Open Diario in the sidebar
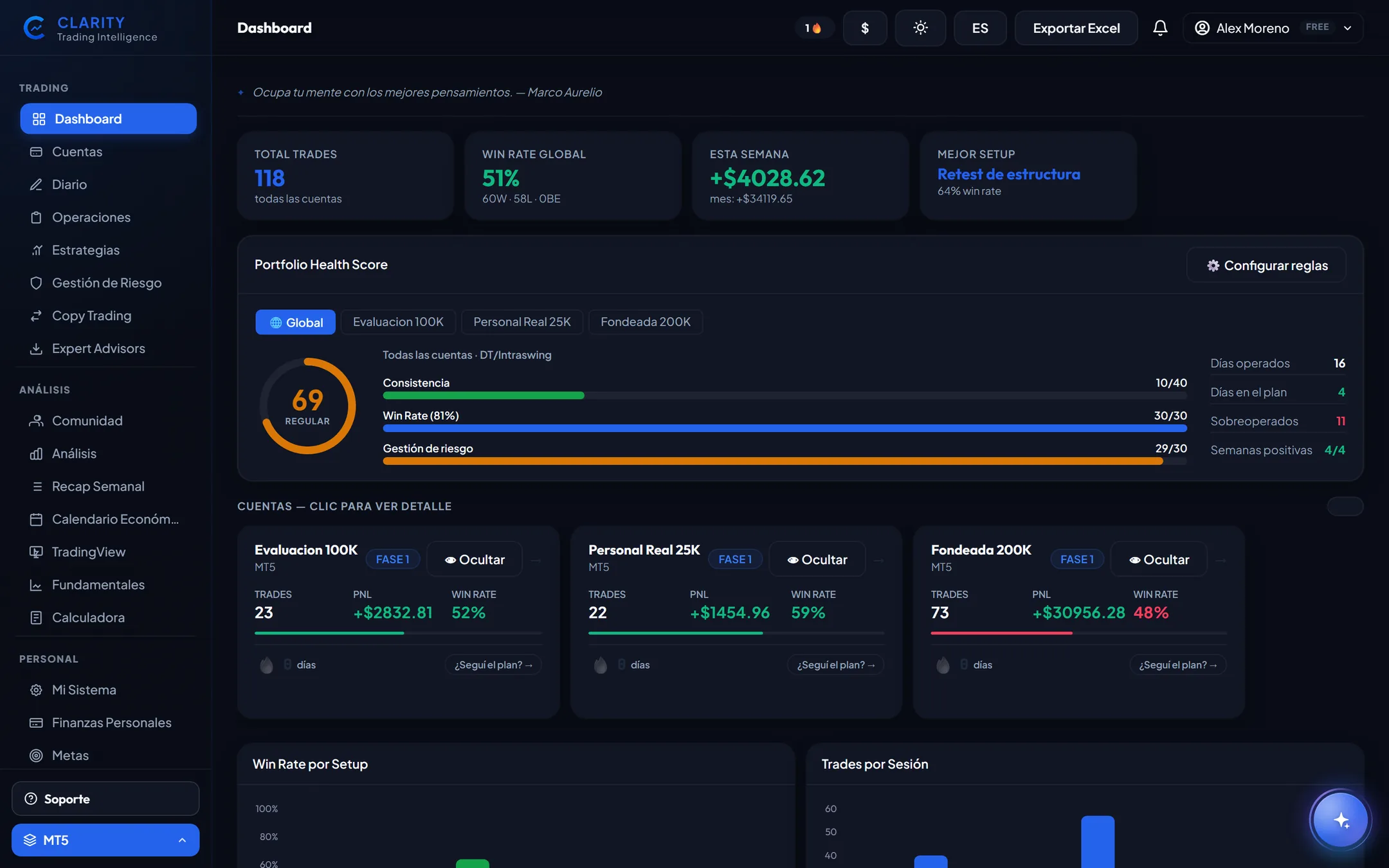The width and height of the screenshot is (1389, 868). click(x=108, y=185)
